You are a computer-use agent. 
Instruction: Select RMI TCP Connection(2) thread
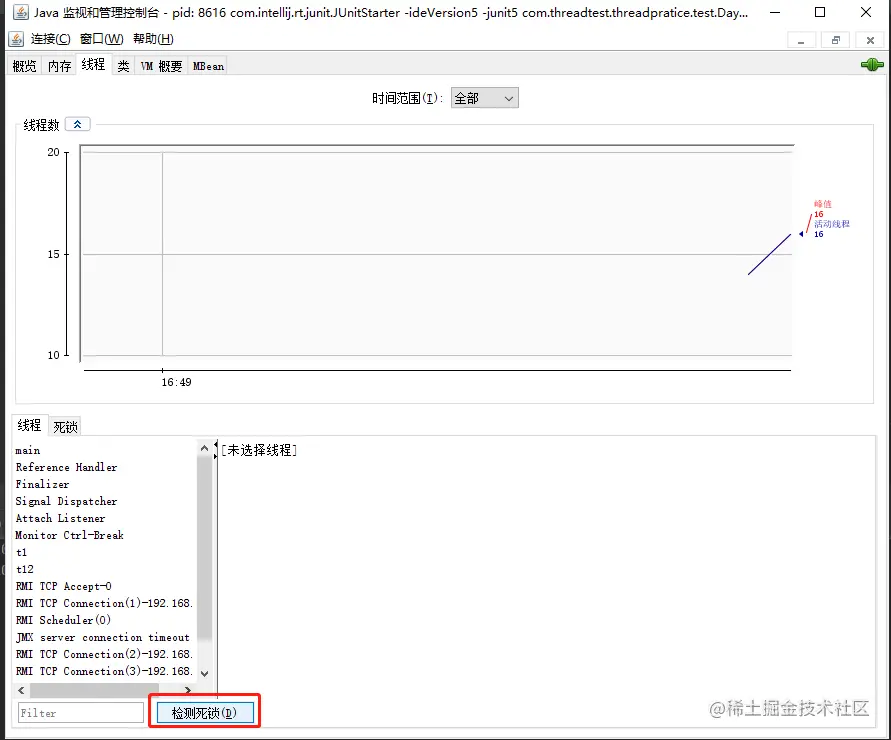point(105,654)
